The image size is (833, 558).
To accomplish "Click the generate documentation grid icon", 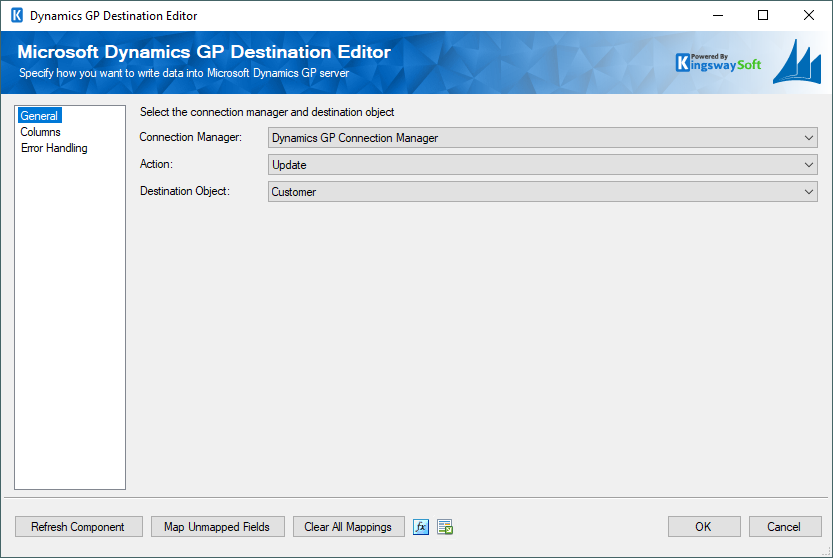I will pos(445,527).
